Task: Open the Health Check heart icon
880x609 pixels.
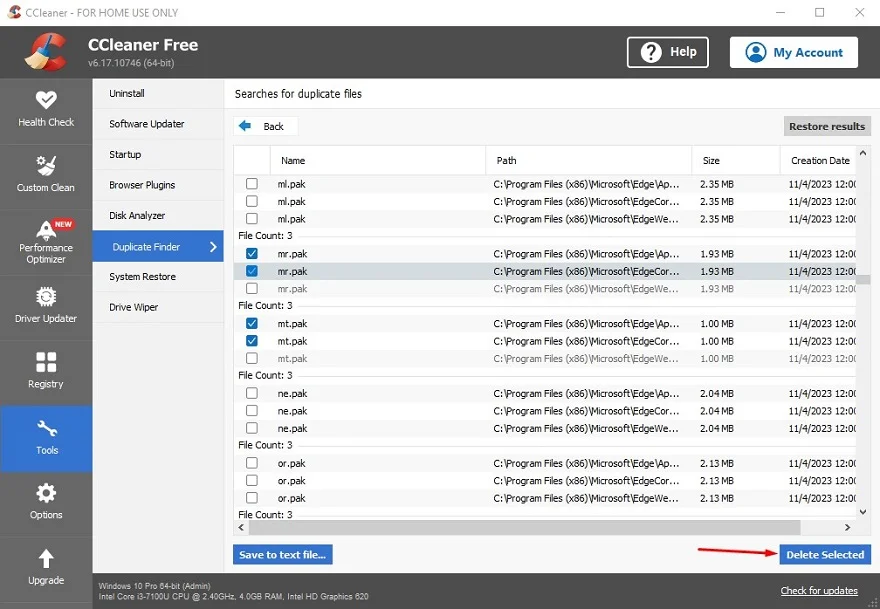Action: coord(46,100)
